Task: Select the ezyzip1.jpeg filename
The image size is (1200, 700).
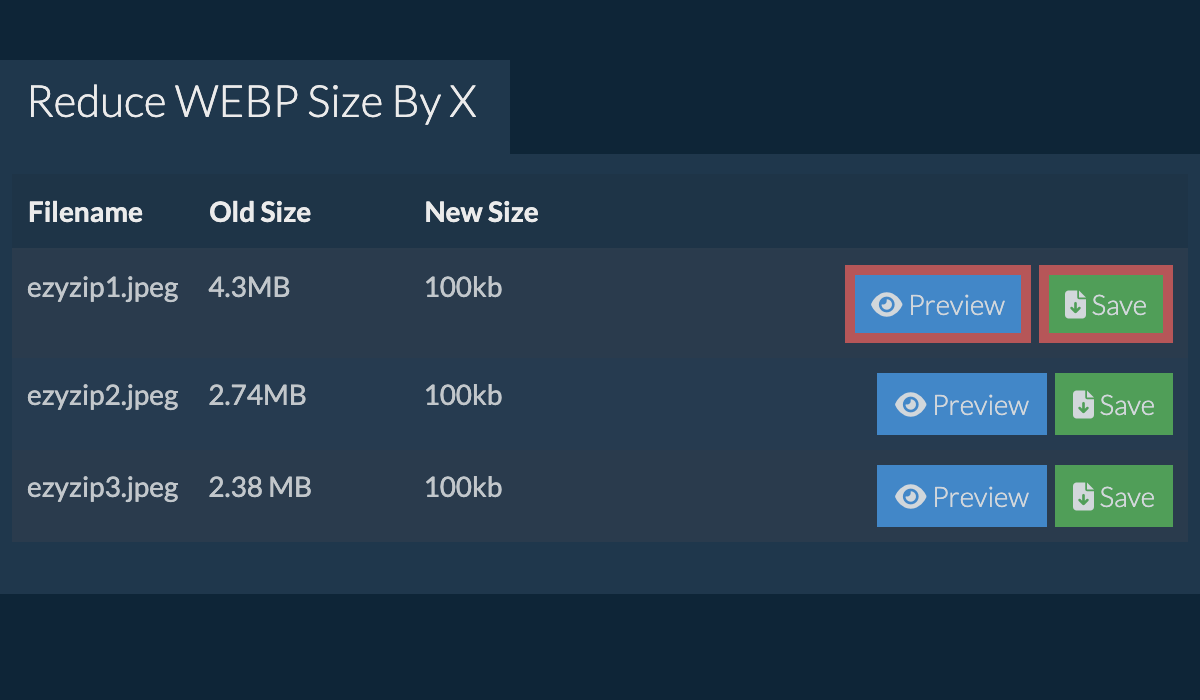Action: [x=103, y=288]
